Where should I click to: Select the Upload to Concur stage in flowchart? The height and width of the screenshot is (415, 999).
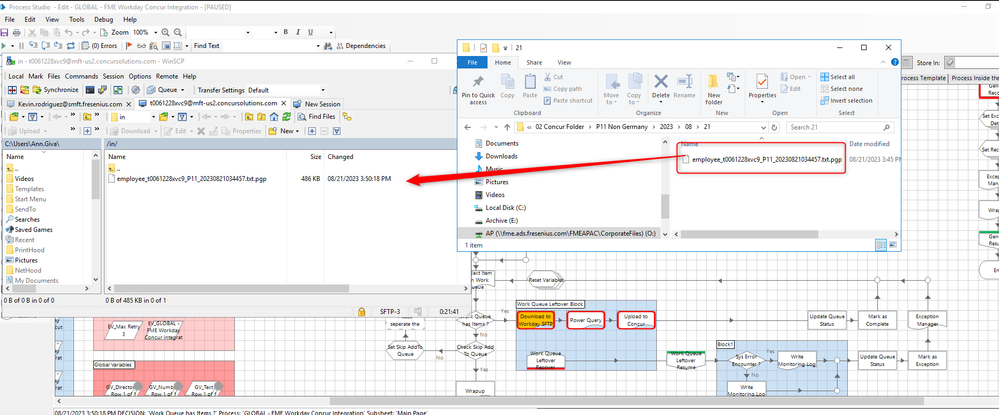pos(636,320)
